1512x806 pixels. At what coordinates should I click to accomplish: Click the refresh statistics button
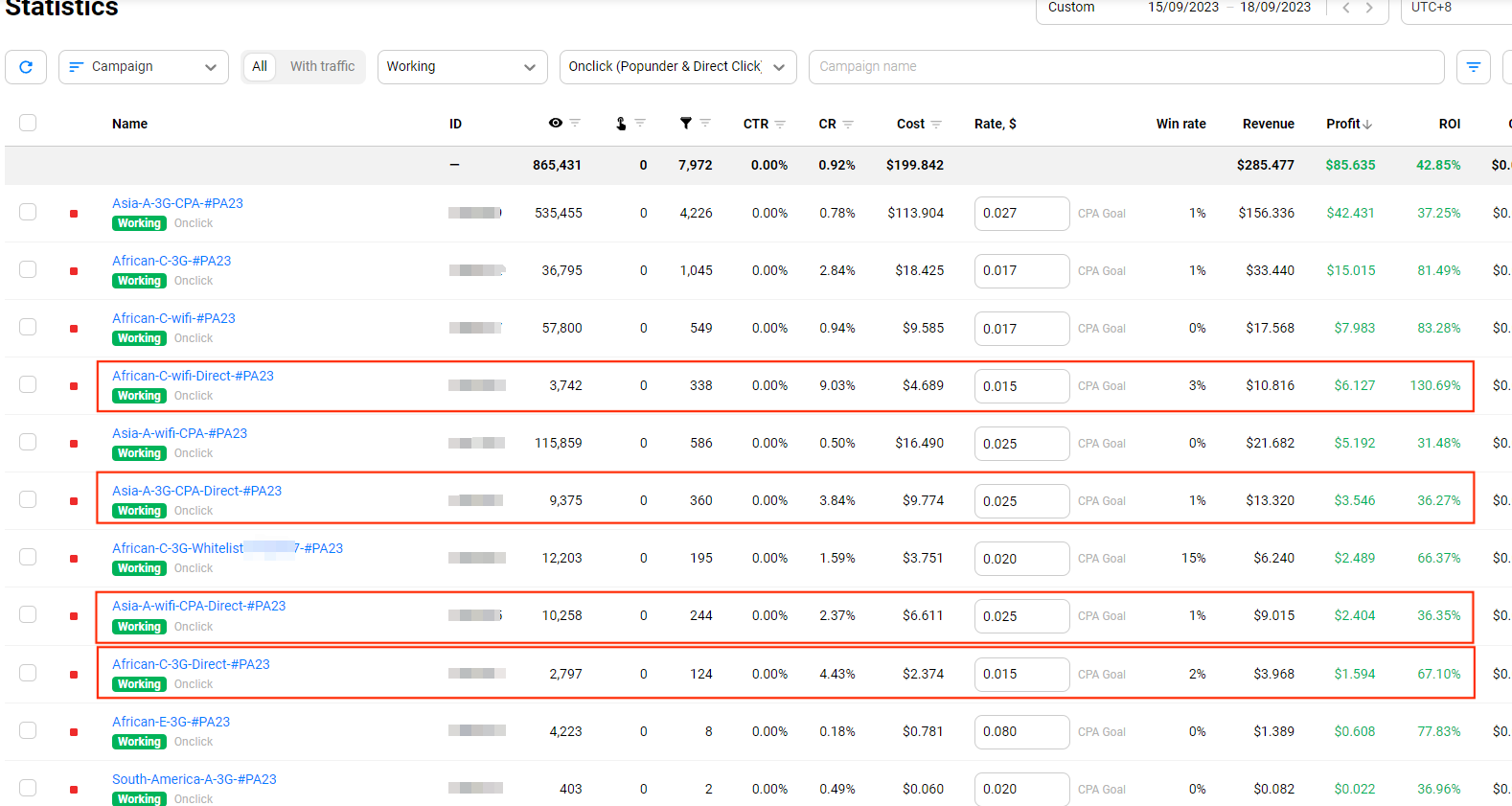(26, 67)
